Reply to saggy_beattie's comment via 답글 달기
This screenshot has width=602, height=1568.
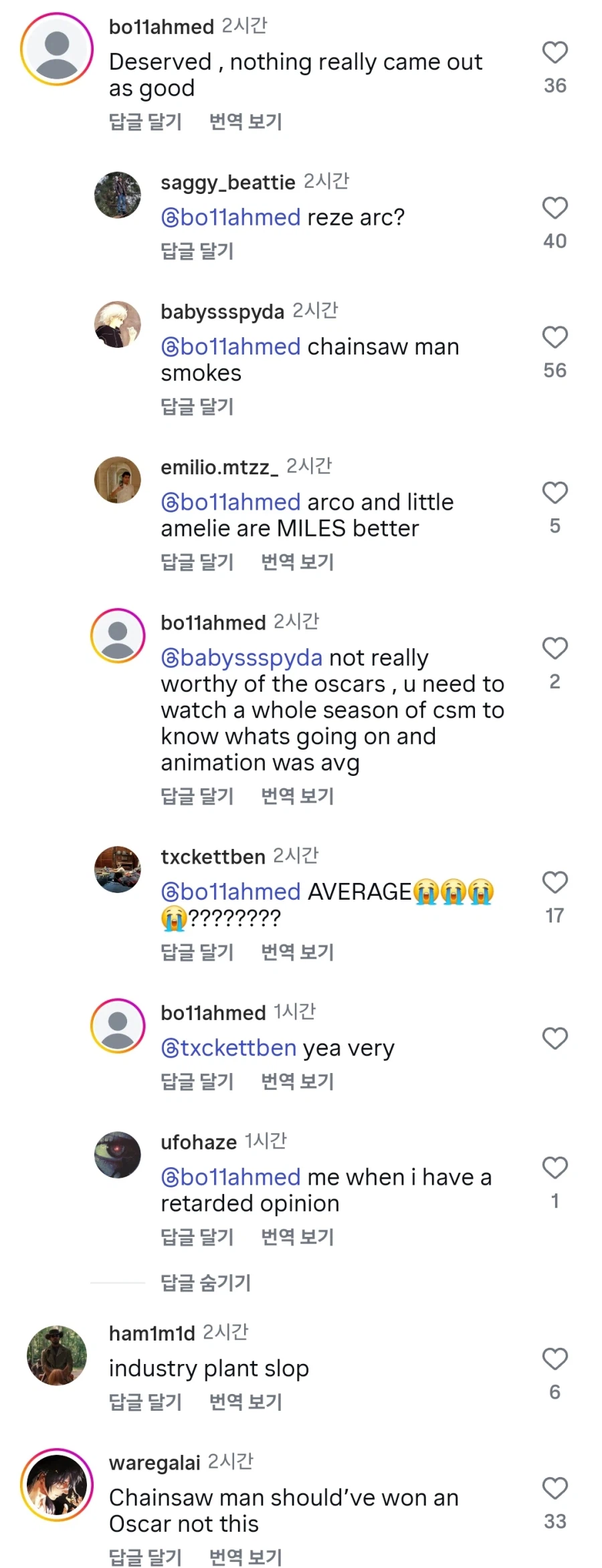[x=197, y=251]
